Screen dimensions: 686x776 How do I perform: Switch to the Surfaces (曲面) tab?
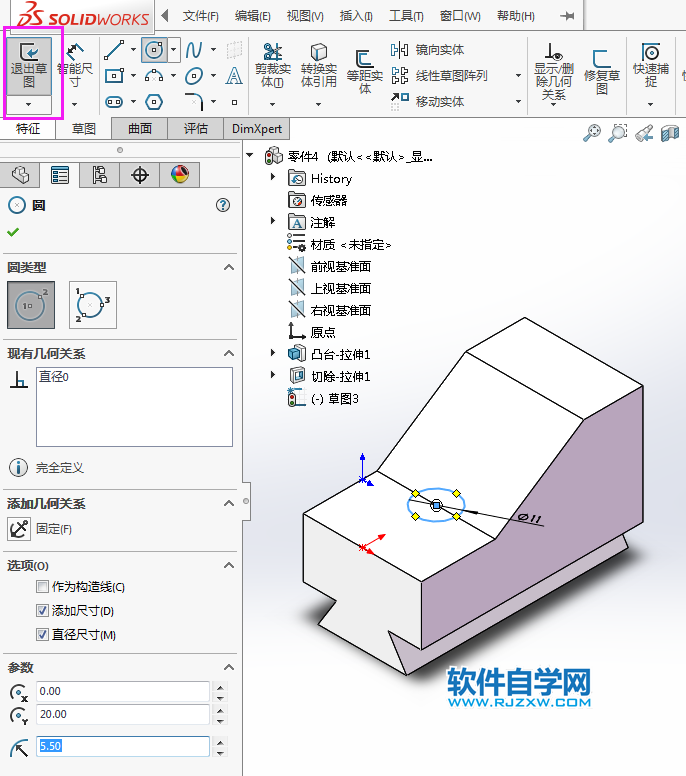click(x=140, y=129)
